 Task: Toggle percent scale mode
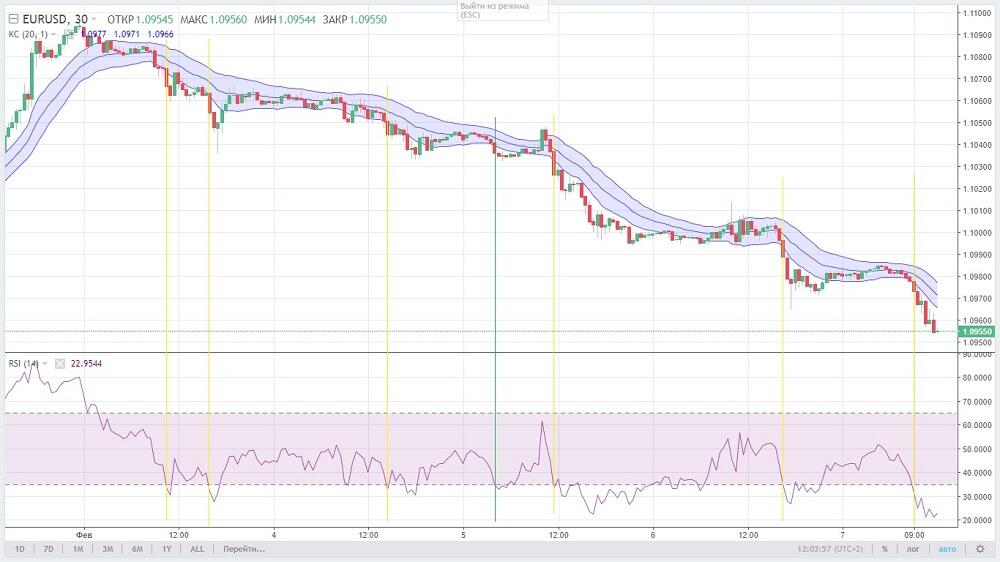(x=884, y=549)
